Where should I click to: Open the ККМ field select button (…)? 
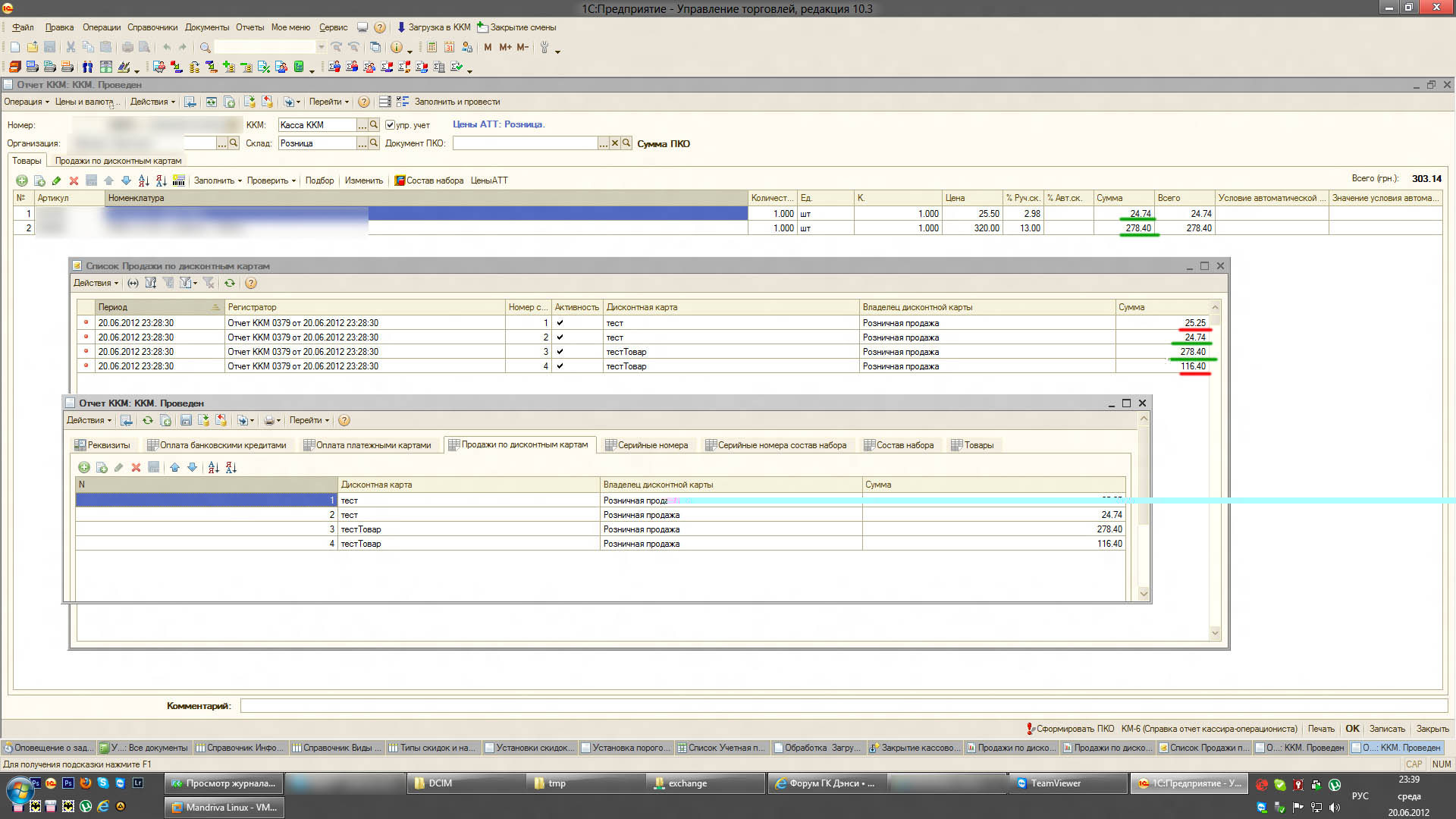[362, 124]
